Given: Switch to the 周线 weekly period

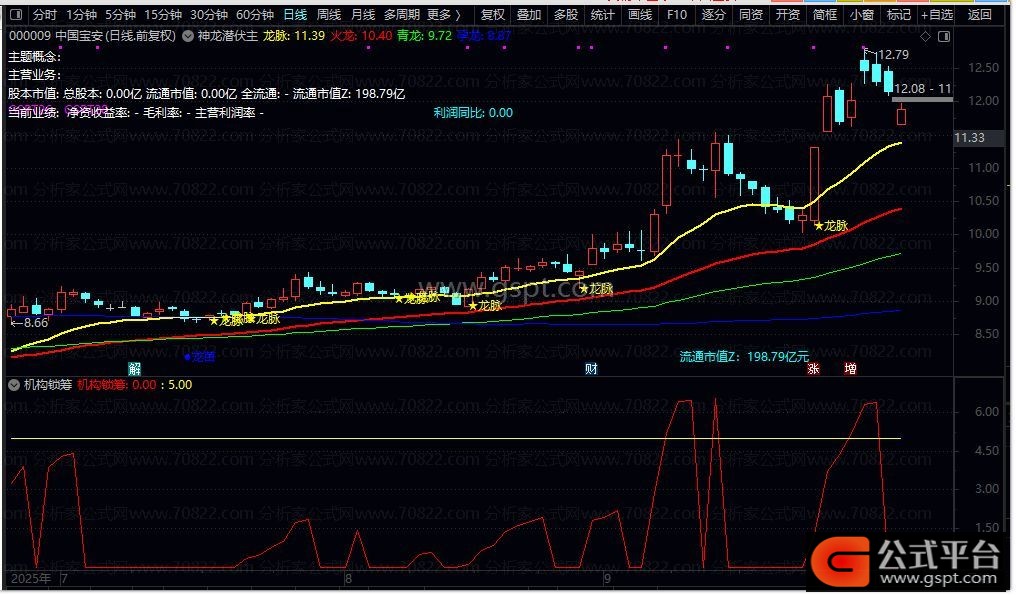Looking at the screenshot, I should click(x=328, y=15).
